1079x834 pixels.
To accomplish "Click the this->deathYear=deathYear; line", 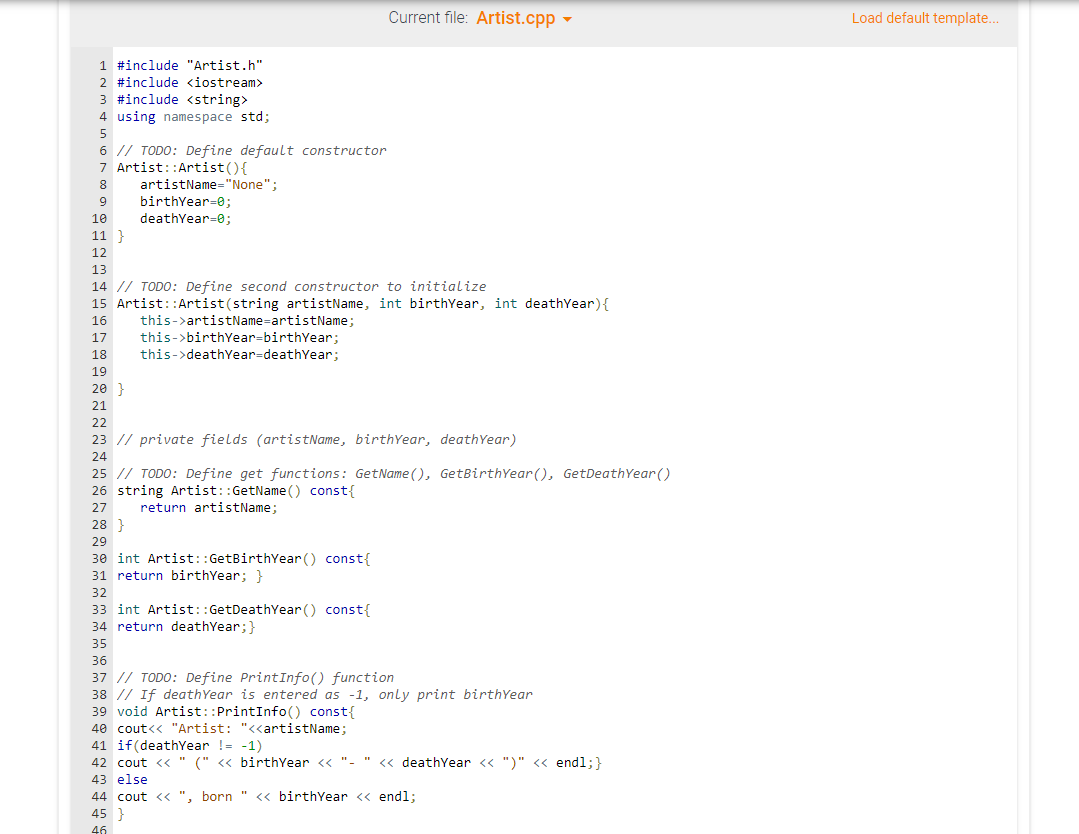I will 240,355.
